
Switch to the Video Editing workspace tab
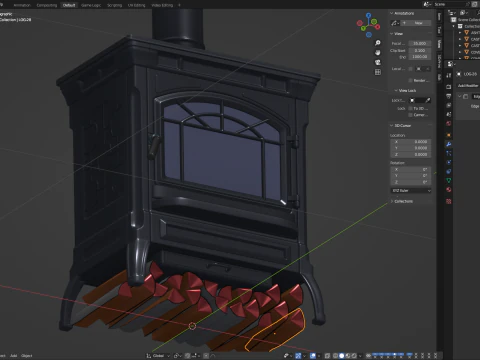pos(162,5)
